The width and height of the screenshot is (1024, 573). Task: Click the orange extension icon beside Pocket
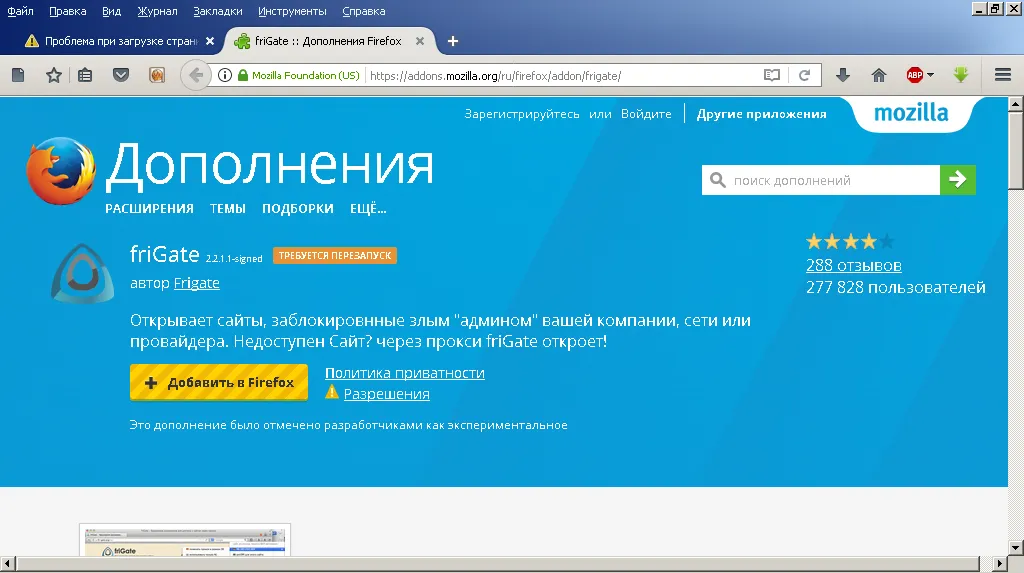tap(157, 75)
